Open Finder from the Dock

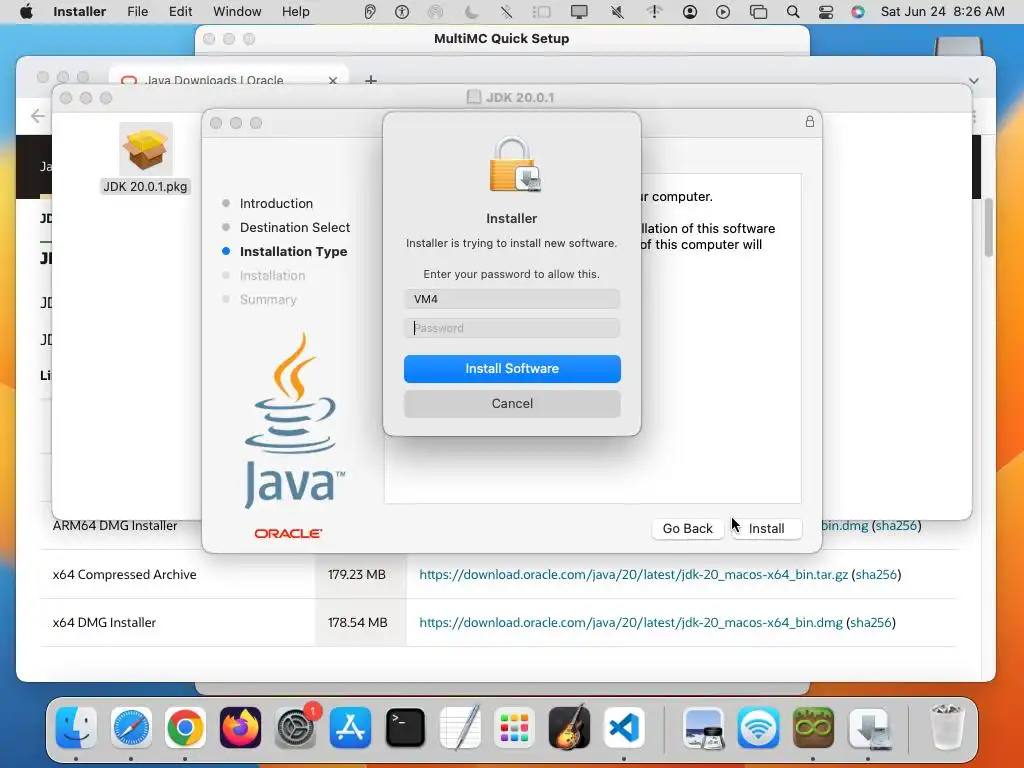(x=76, y=728)
